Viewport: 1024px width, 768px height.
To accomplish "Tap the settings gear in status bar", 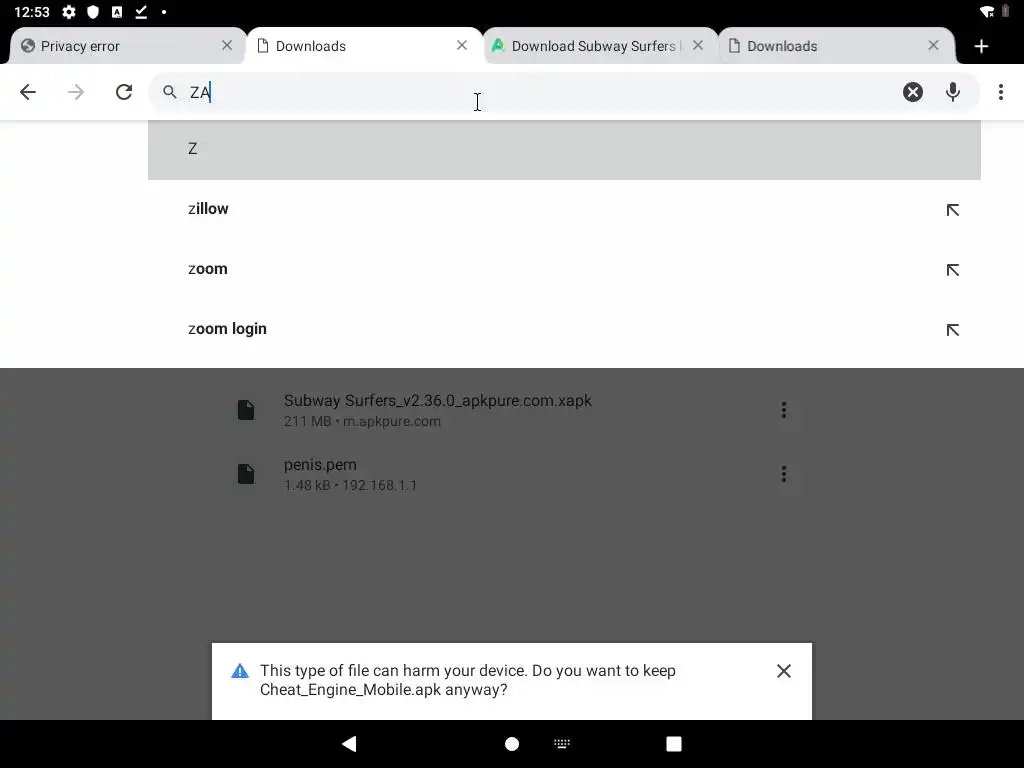I will (69, 12).
